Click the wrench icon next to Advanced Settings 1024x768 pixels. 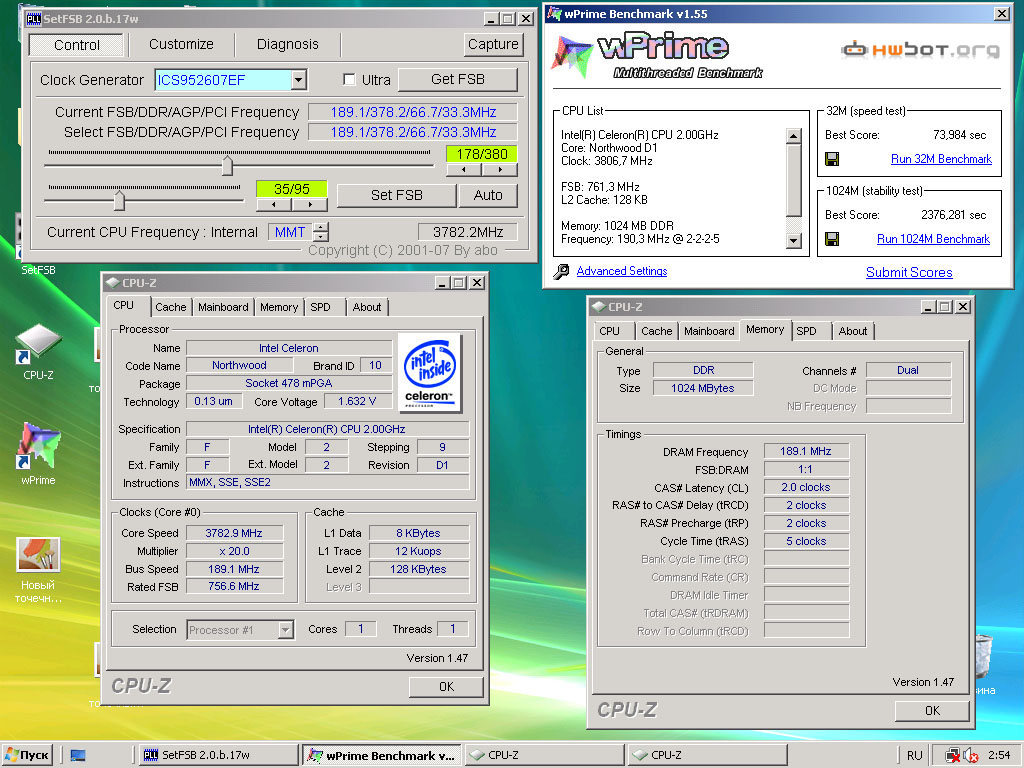coord(560,271)
